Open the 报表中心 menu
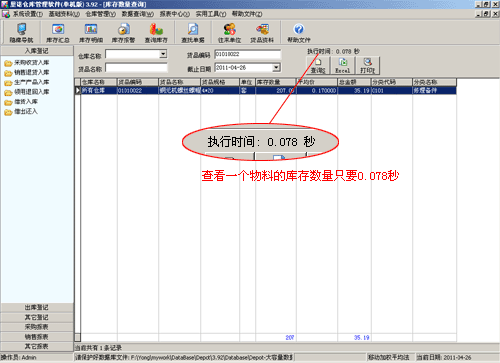Image resolution: width=500 pixels, height=363 pixels. (x=175, y=14)
